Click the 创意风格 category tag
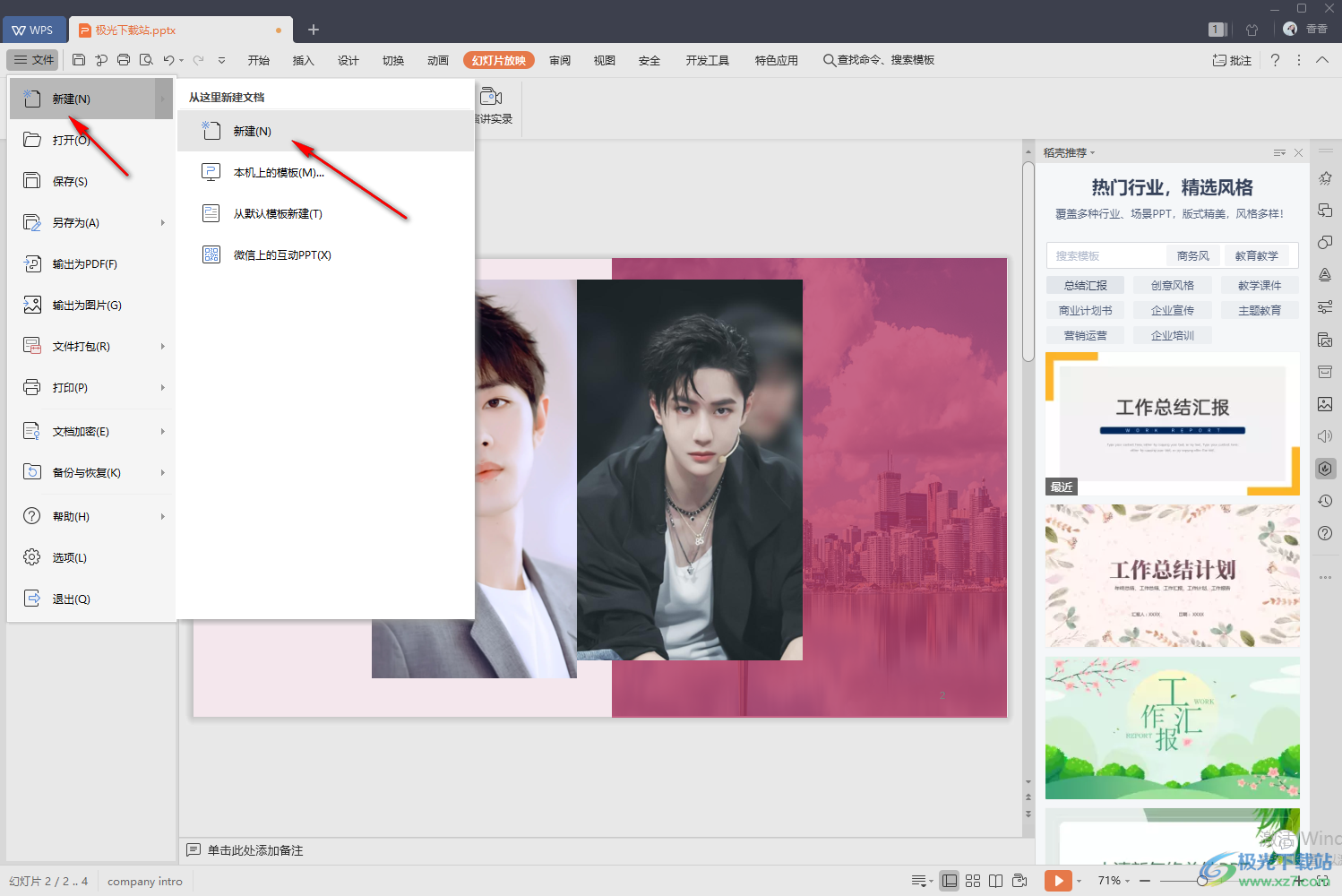 [x=1173, y=285]
